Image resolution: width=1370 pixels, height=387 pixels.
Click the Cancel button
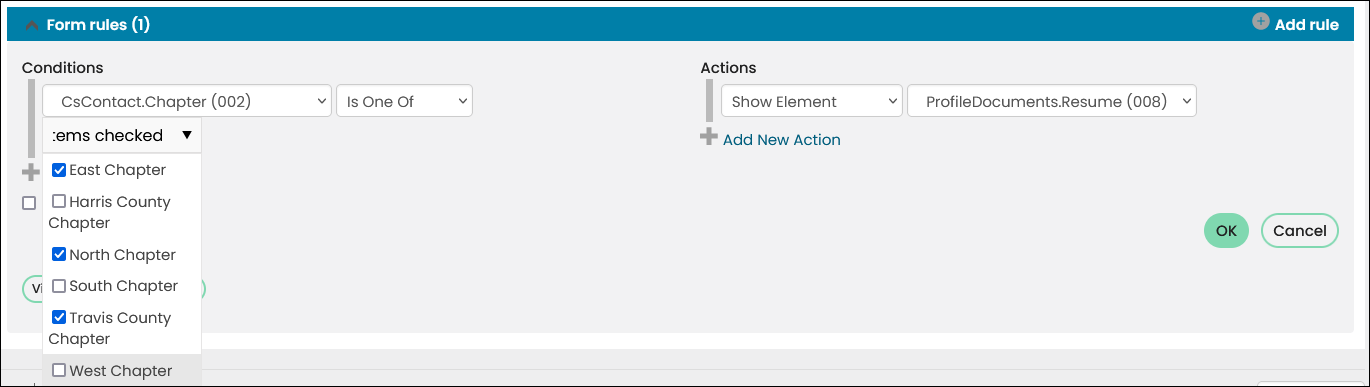pos(1299,230)
